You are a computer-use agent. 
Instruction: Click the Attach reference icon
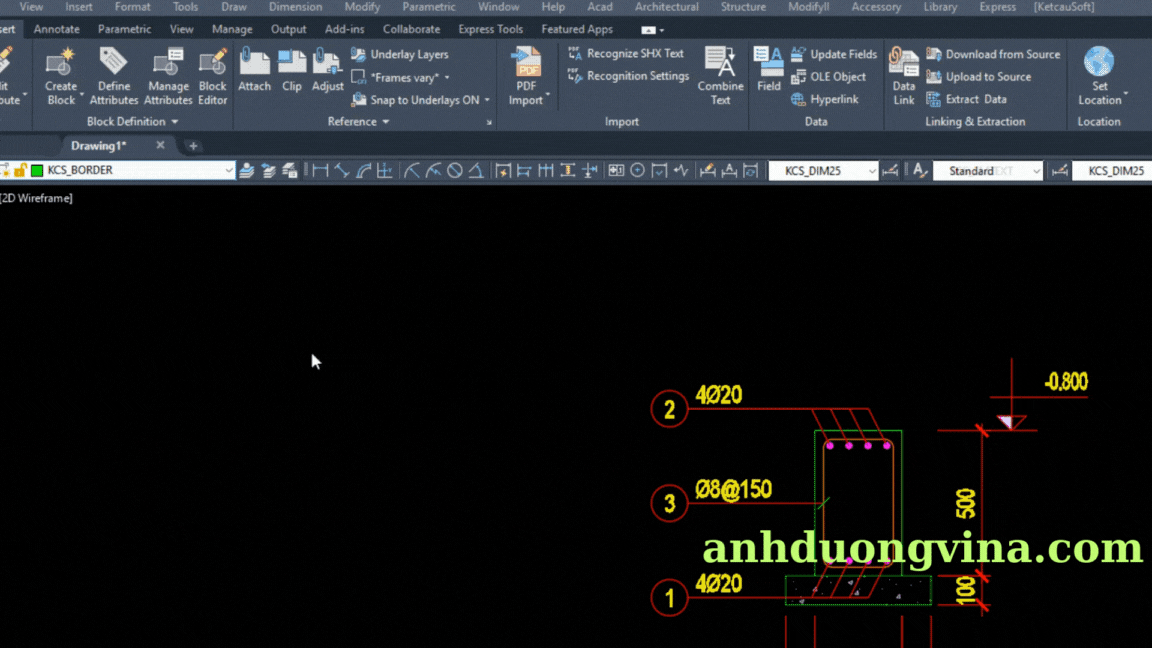coord(254,65)
